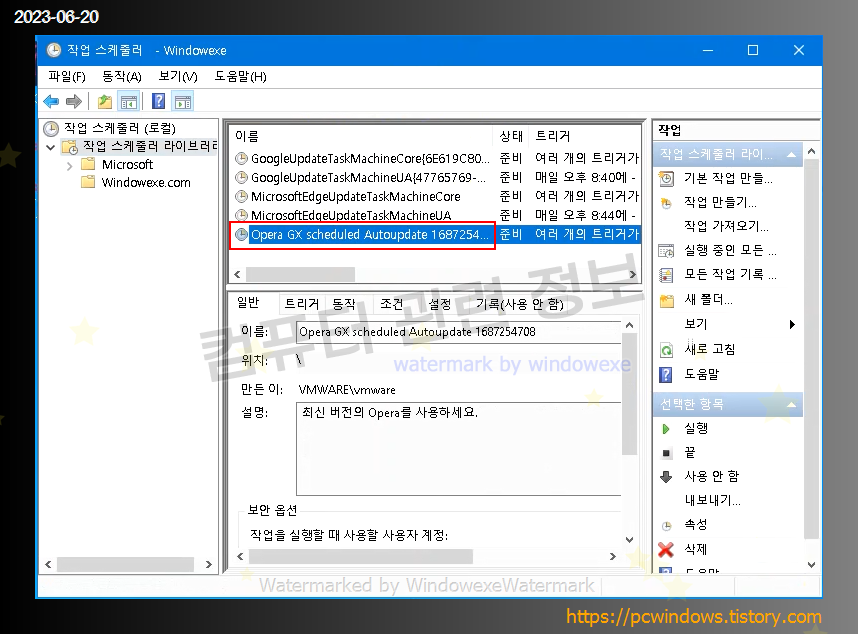Viewport: 858px width, 634px height.
Task: Click the 모든 작업 기록 icon
Action: click(666, 275)
